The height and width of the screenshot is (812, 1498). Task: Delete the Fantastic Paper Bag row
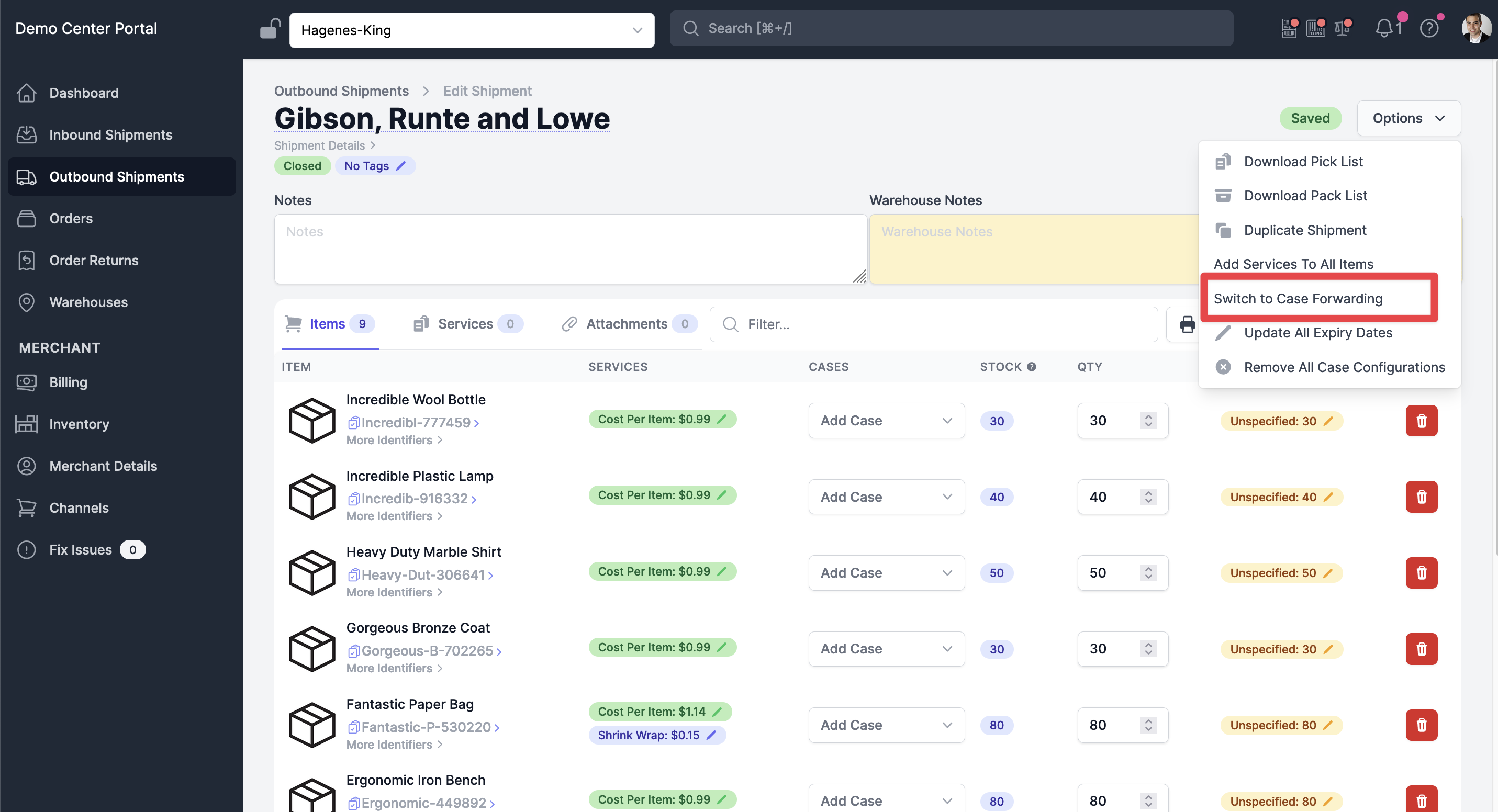(x=1421, y=725)
